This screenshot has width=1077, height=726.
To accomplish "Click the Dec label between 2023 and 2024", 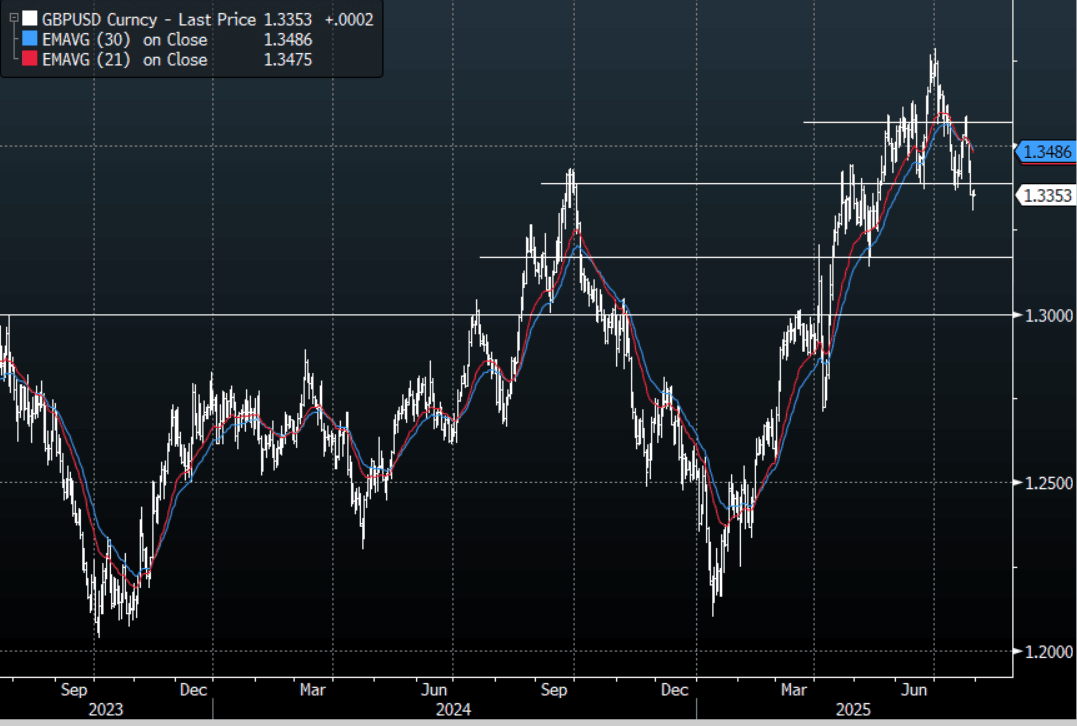I will point(193,689).
